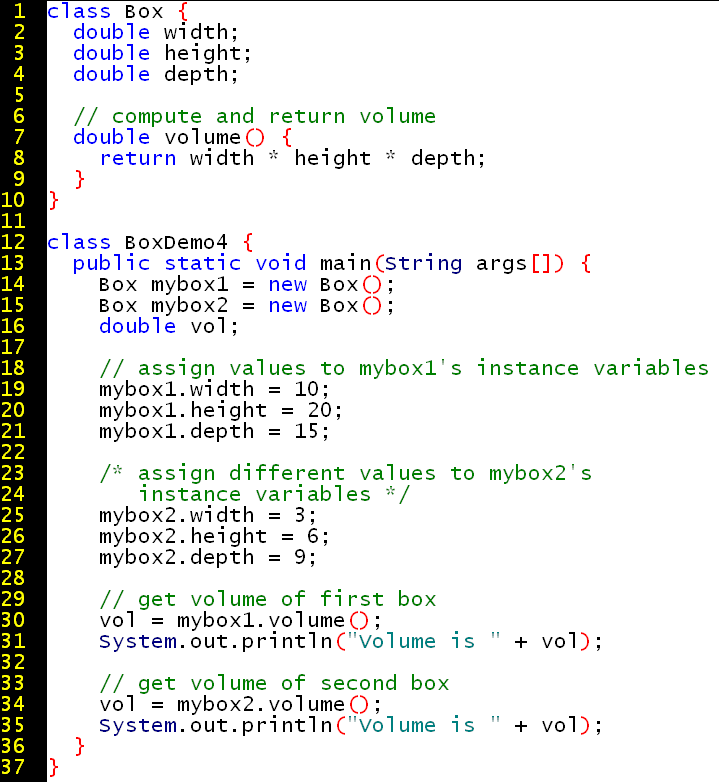Click the System.out.println statement on line 35

point(351,726)
